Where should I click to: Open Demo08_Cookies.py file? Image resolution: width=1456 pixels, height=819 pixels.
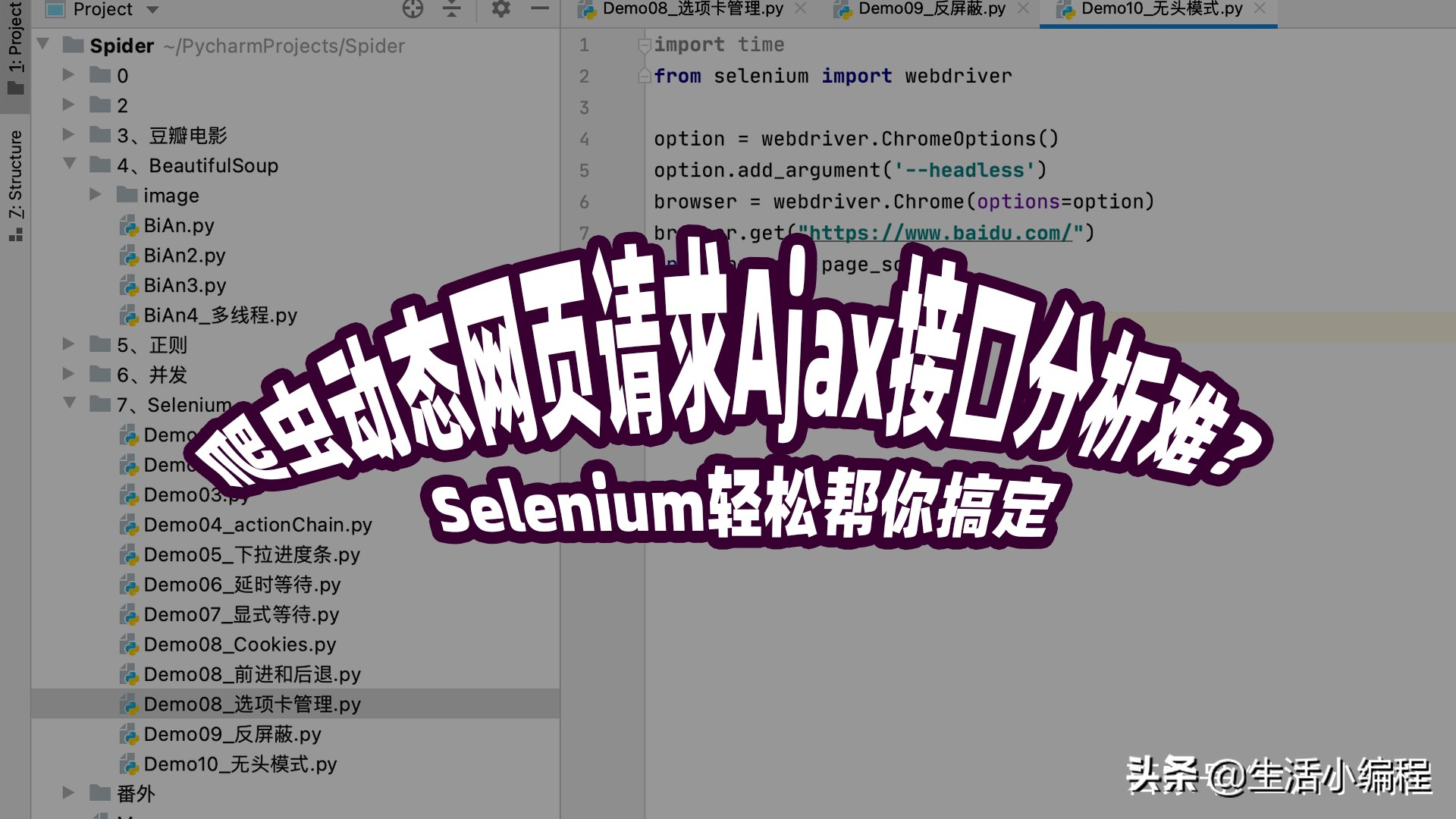pos(240,645)
